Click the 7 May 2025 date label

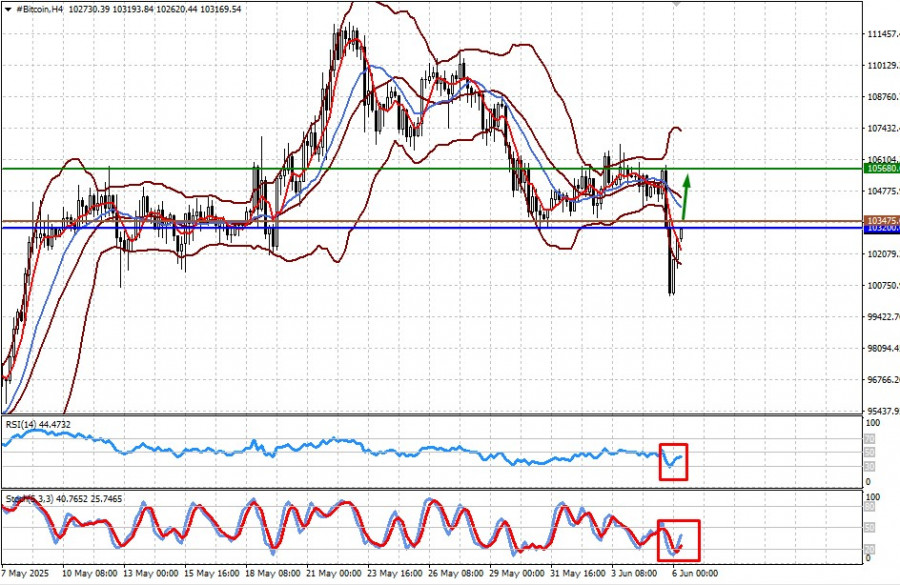click(25, 573)
